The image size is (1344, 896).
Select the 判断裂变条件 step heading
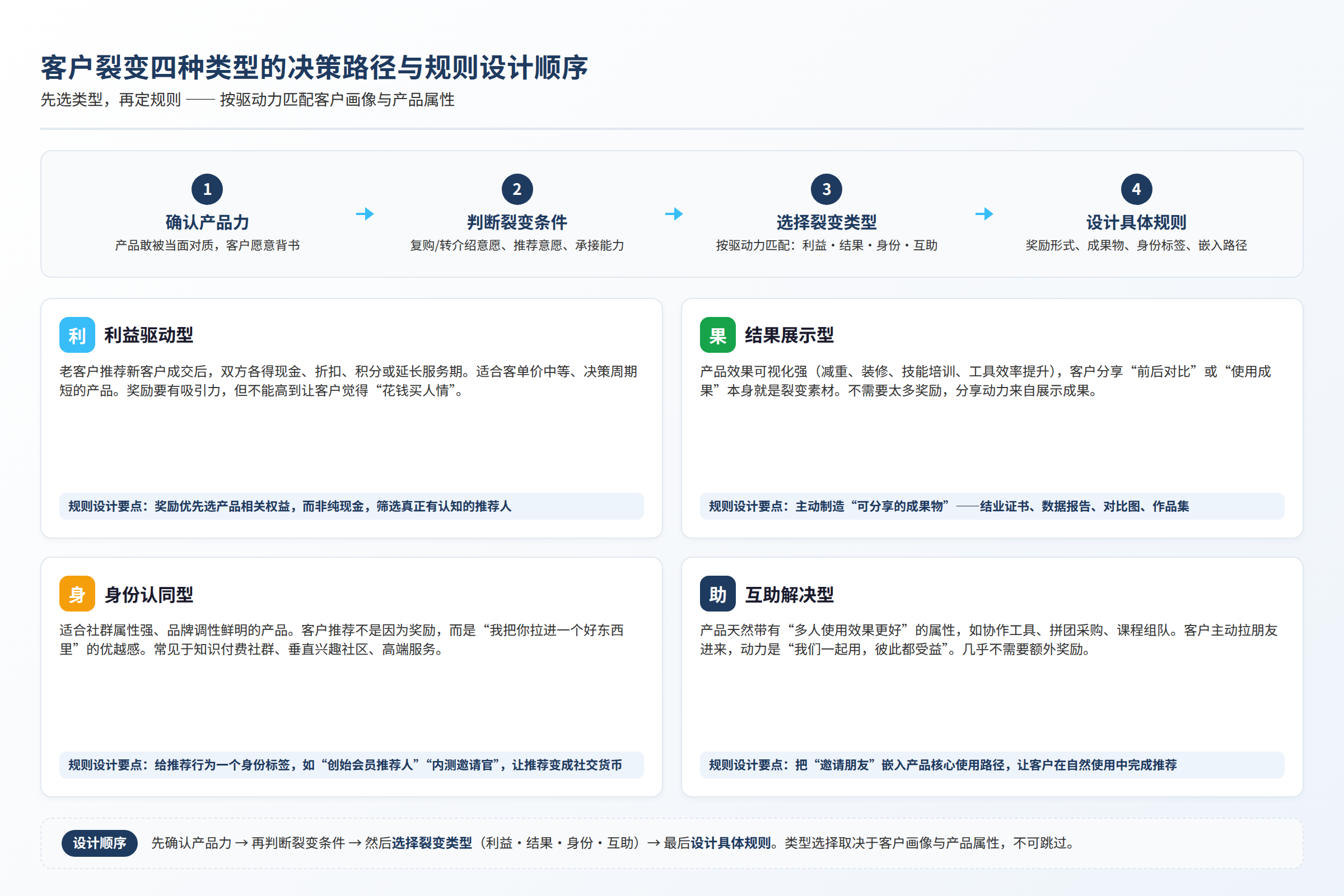517,222
